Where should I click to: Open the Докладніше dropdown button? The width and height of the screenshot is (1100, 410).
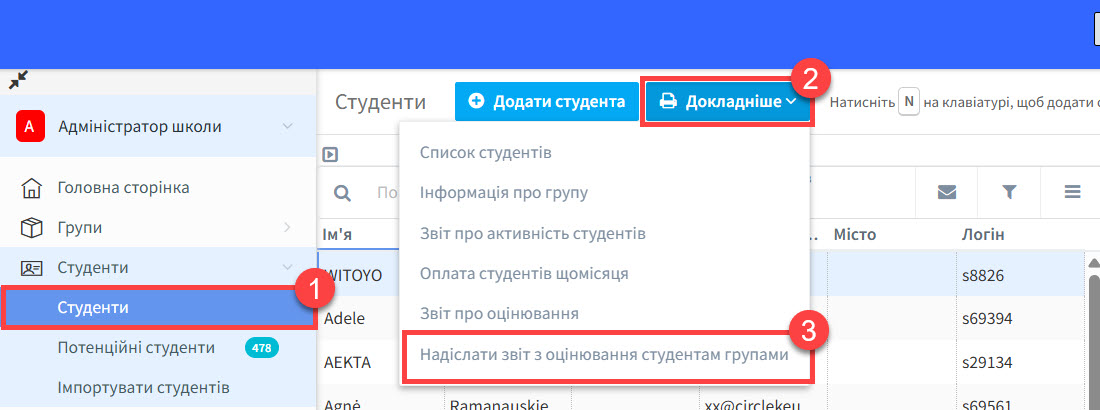coord(727,101)
